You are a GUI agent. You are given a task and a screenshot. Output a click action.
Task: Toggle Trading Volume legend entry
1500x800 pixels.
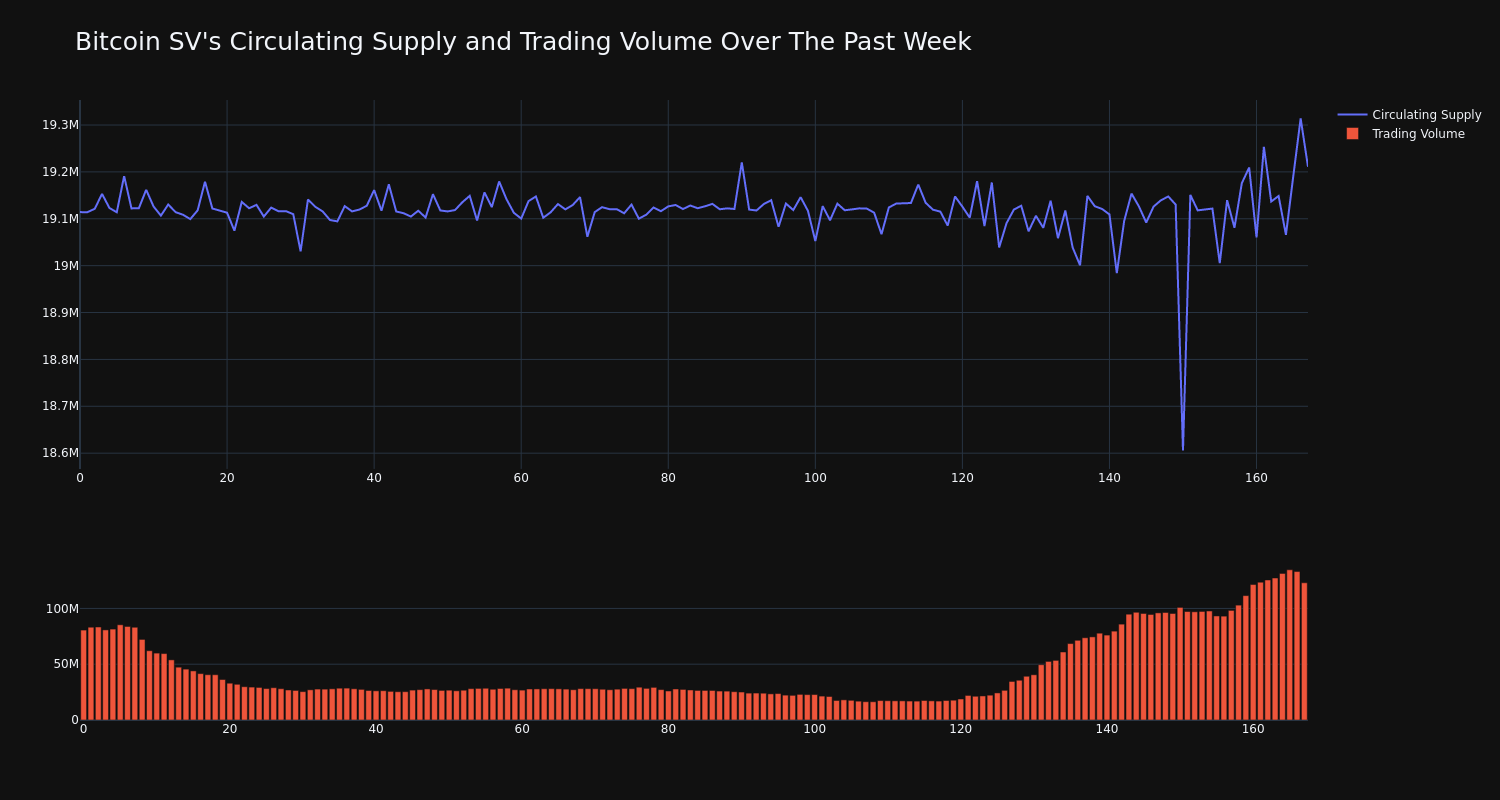coord(1409,134)
